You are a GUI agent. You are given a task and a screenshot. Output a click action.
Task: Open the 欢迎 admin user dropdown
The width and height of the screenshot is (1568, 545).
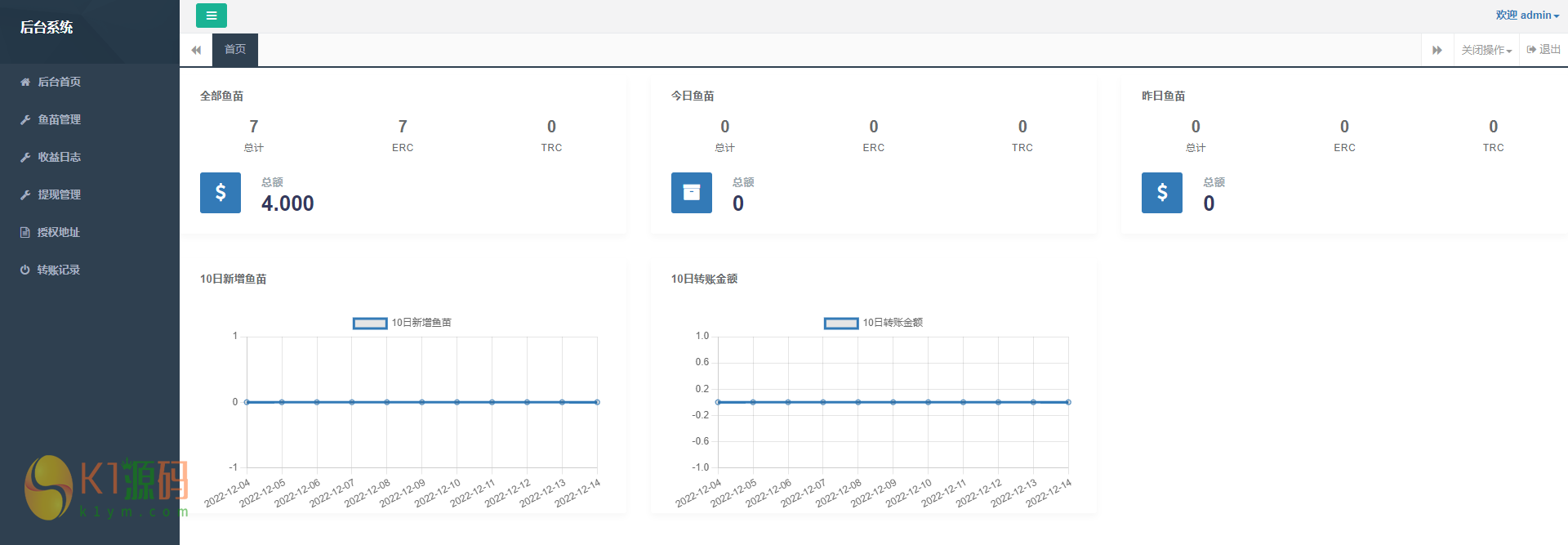click(x=1526, y=16)
